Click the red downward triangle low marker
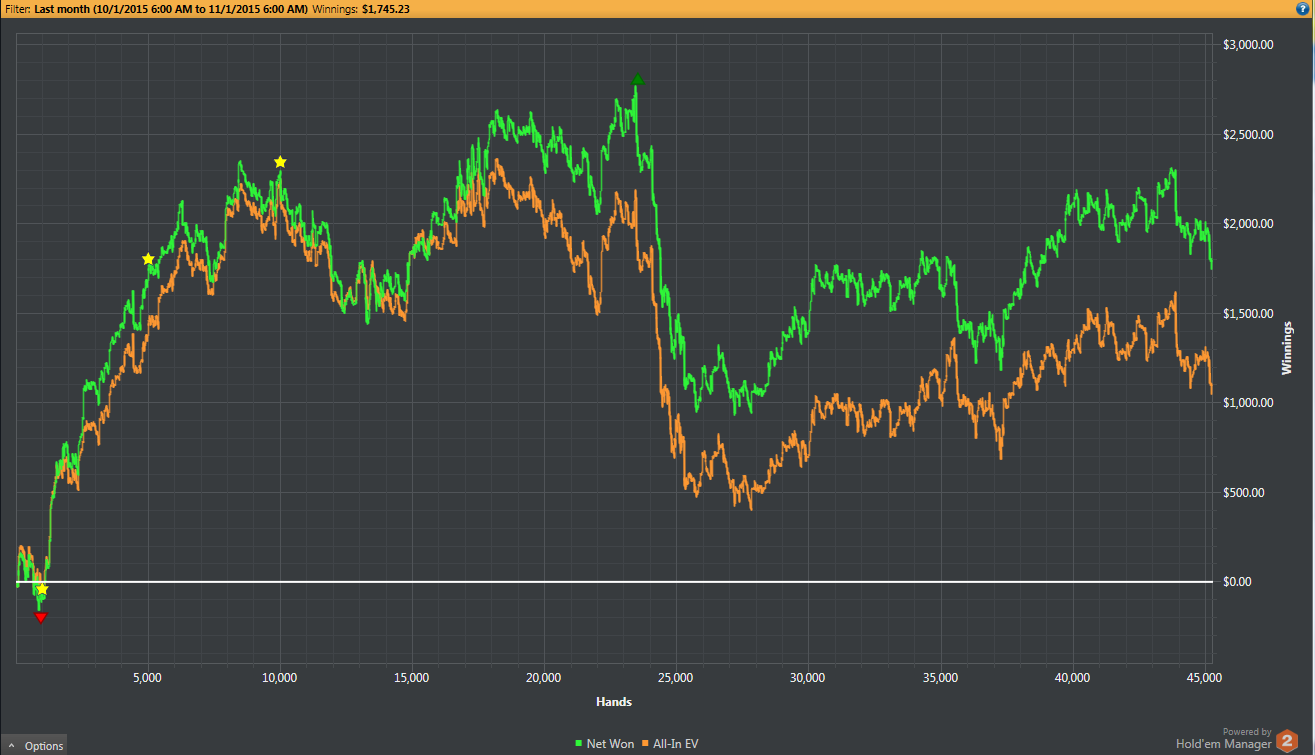This screenshot has width=1315, height=755. pyautogui.click(x=40, y=617)
